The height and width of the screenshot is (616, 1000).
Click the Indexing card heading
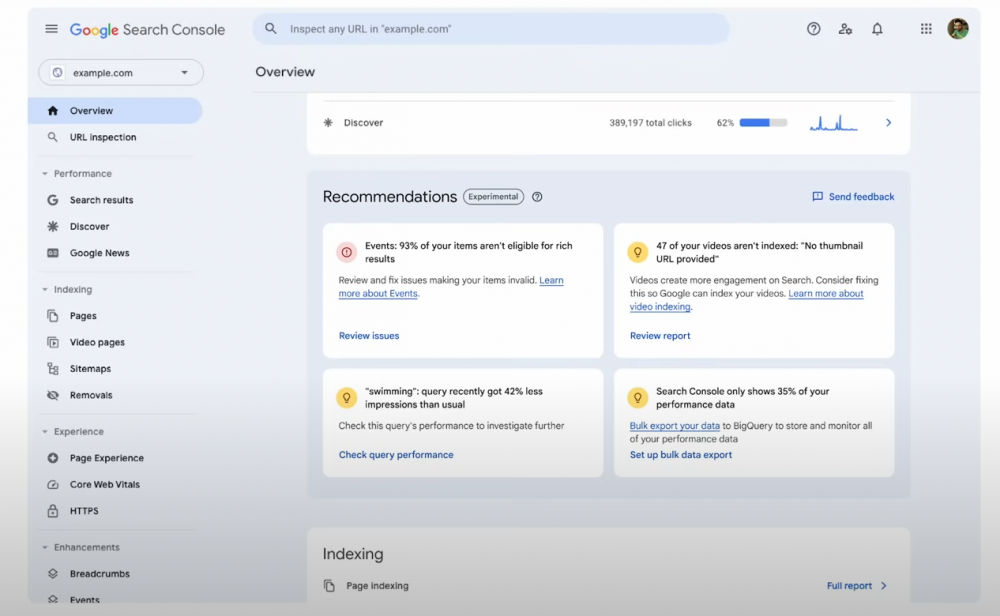(353, 554)
